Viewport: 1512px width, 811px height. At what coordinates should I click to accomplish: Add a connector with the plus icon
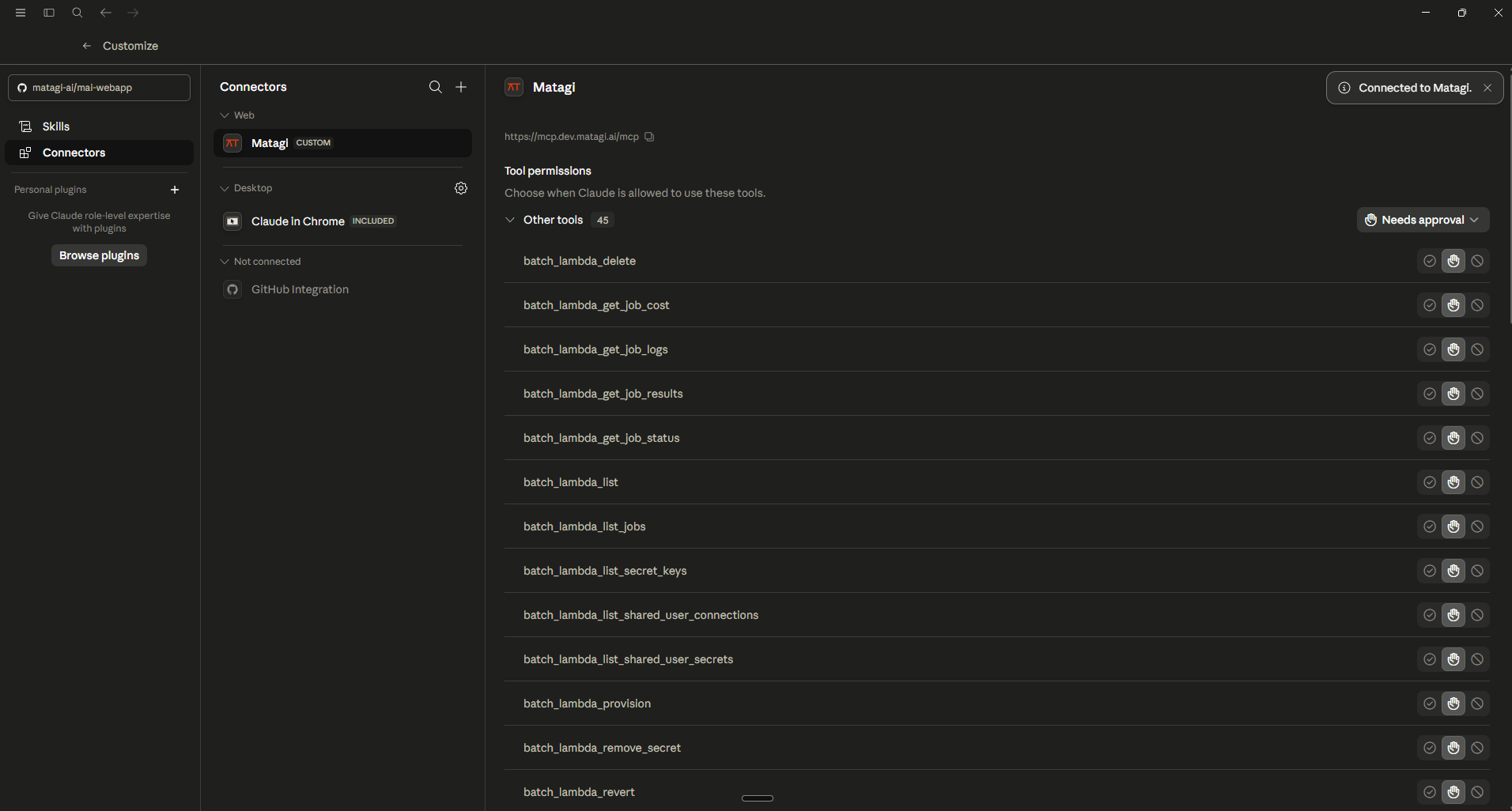point(461,87)
